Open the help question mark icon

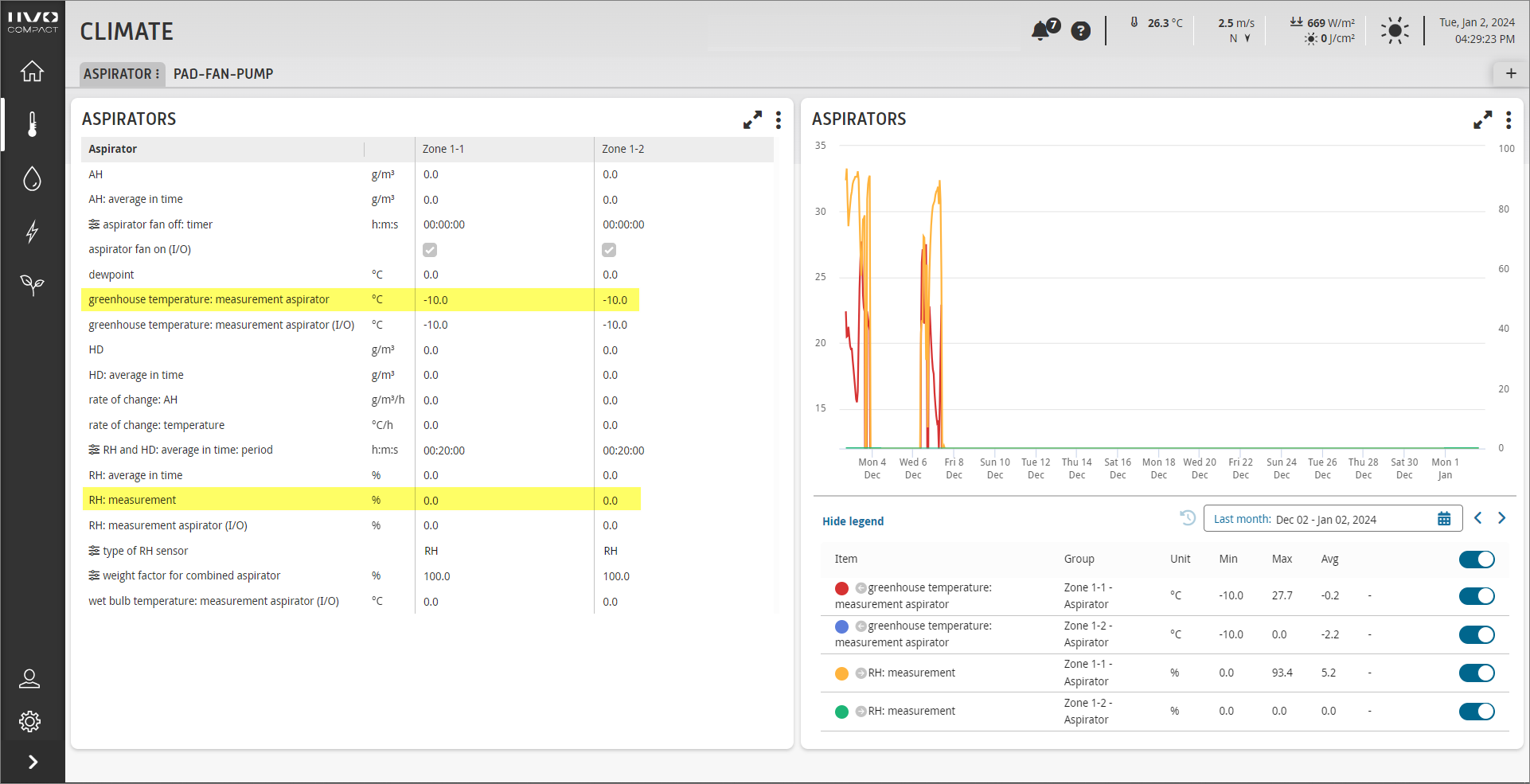coord(1080,31)
